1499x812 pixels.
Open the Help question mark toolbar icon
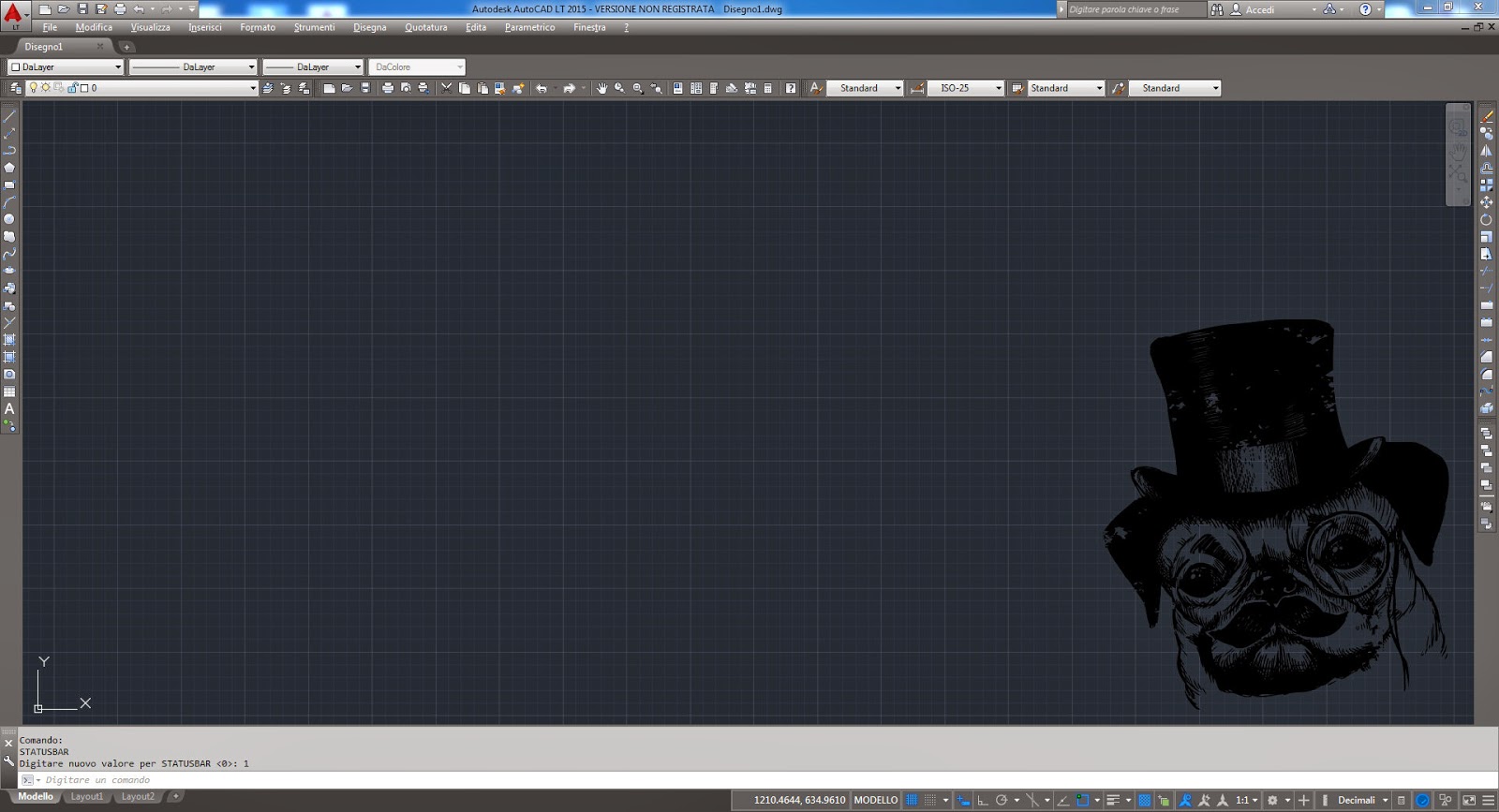coord(791,88)
